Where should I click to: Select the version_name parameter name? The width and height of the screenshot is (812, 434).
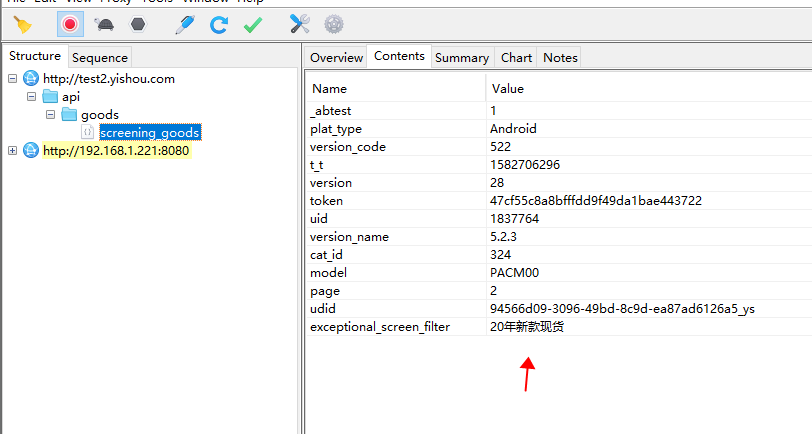pos(349,237)
